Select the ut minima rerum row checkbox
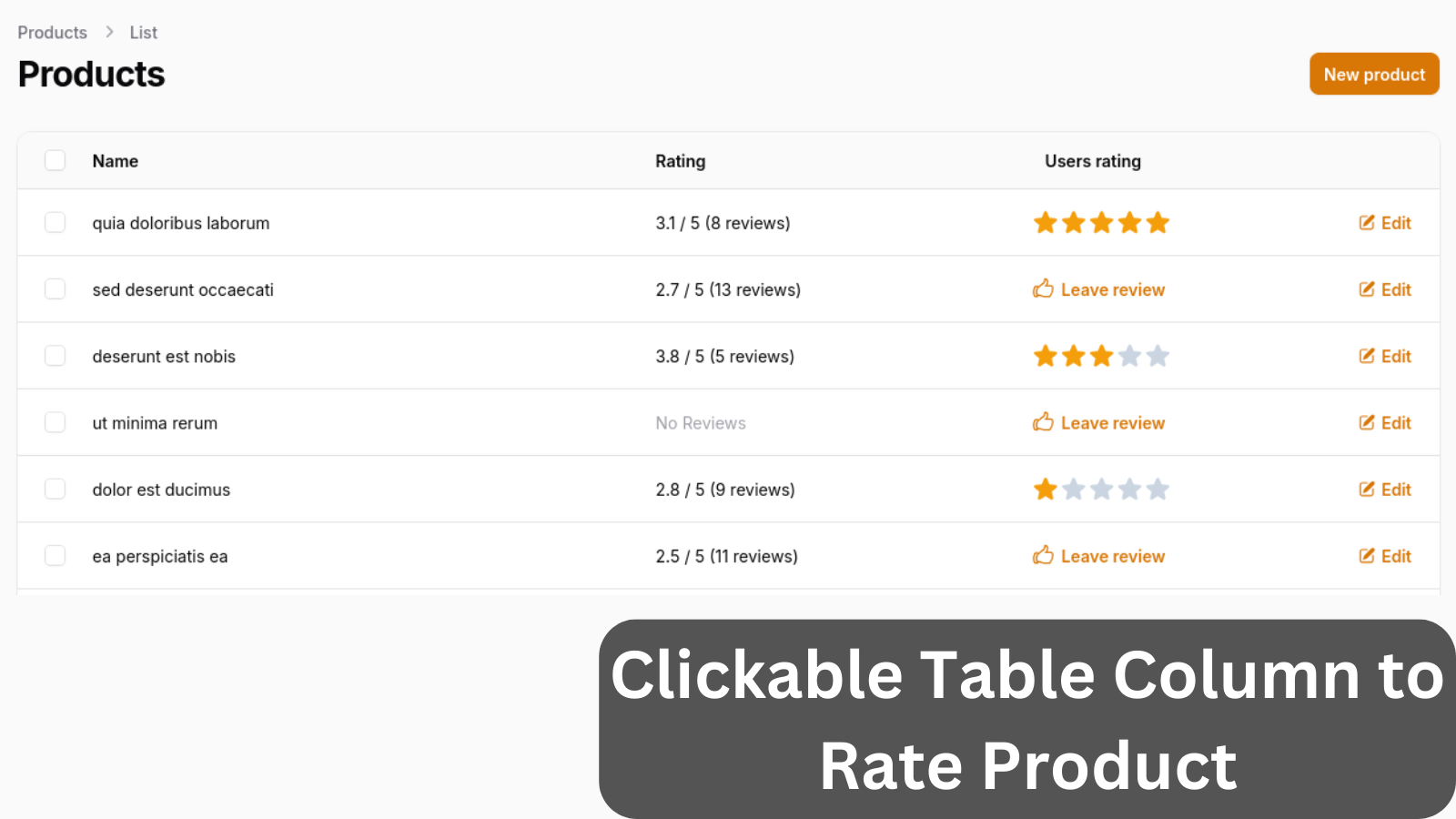 (x=56, y=422)
